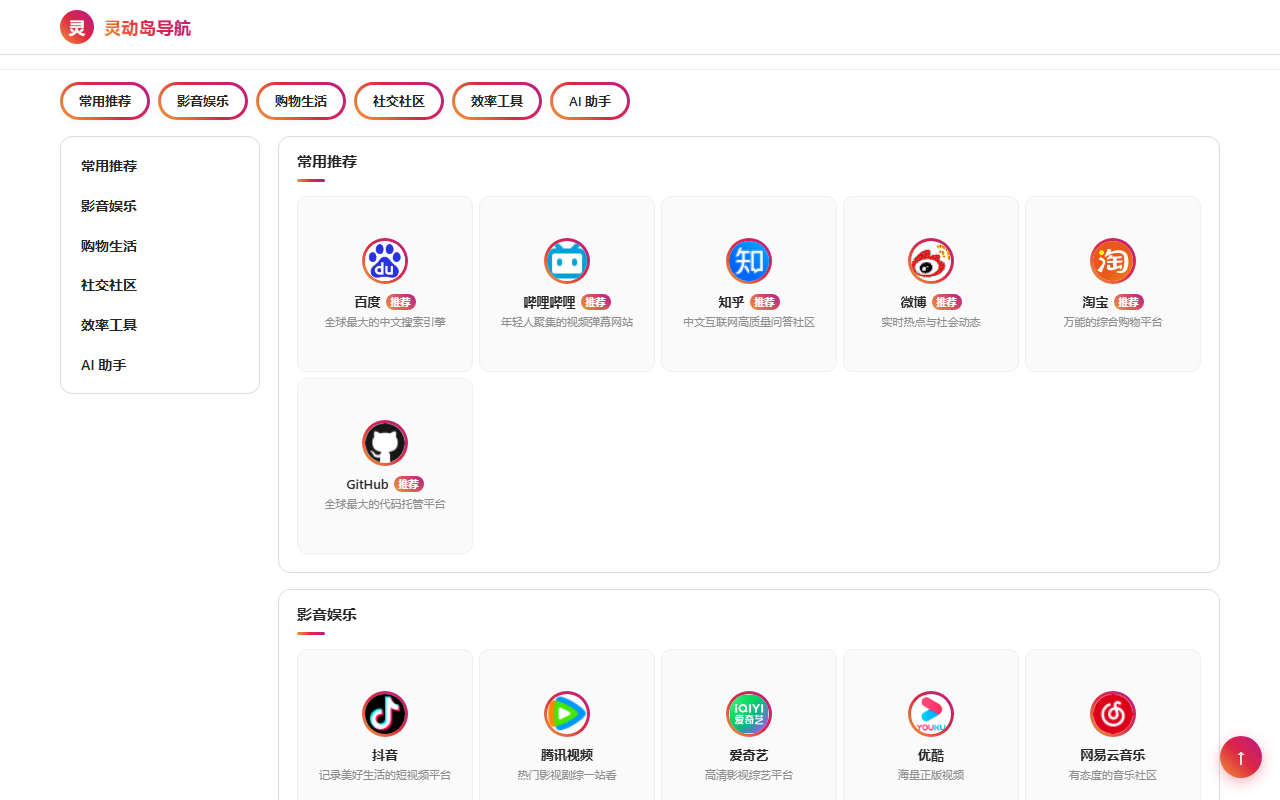Open the 爱奇艺 green icon
This screenshot has width=1280, height=800.
click(749, 714)
